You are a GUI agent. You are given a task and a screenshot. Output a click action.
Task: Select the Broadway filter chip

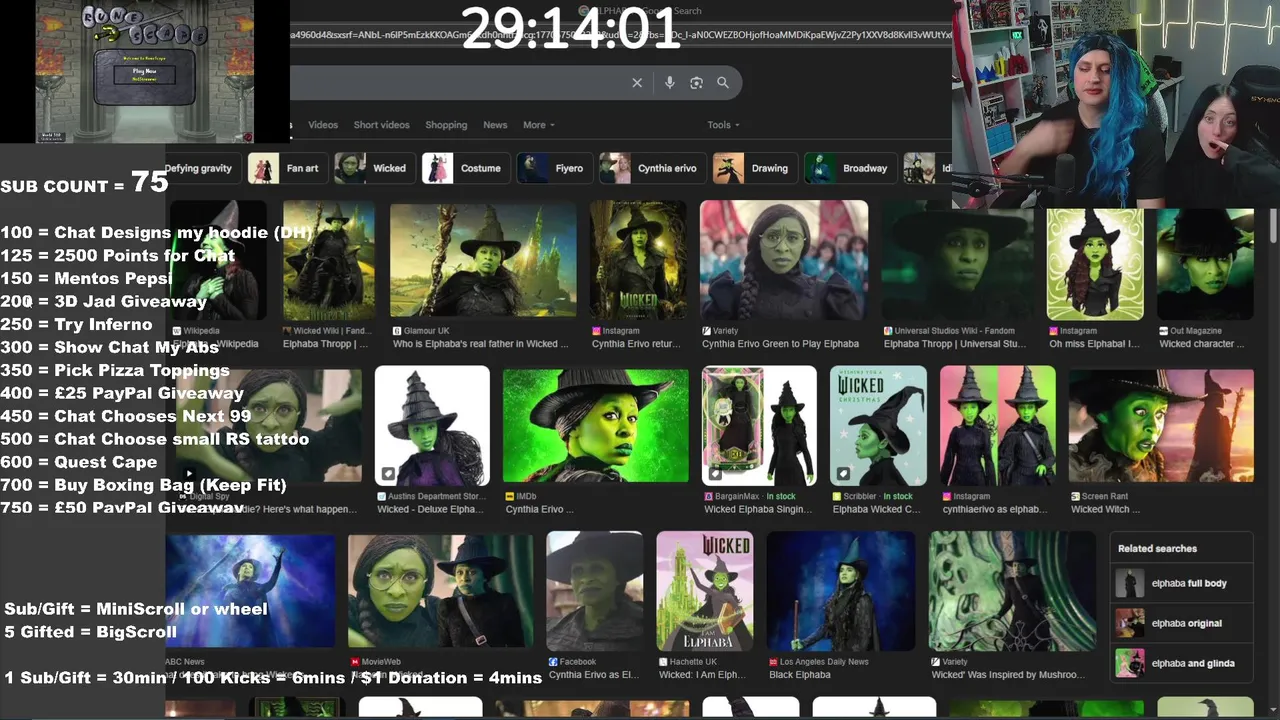pyautogui.click(x=850, y=168)
